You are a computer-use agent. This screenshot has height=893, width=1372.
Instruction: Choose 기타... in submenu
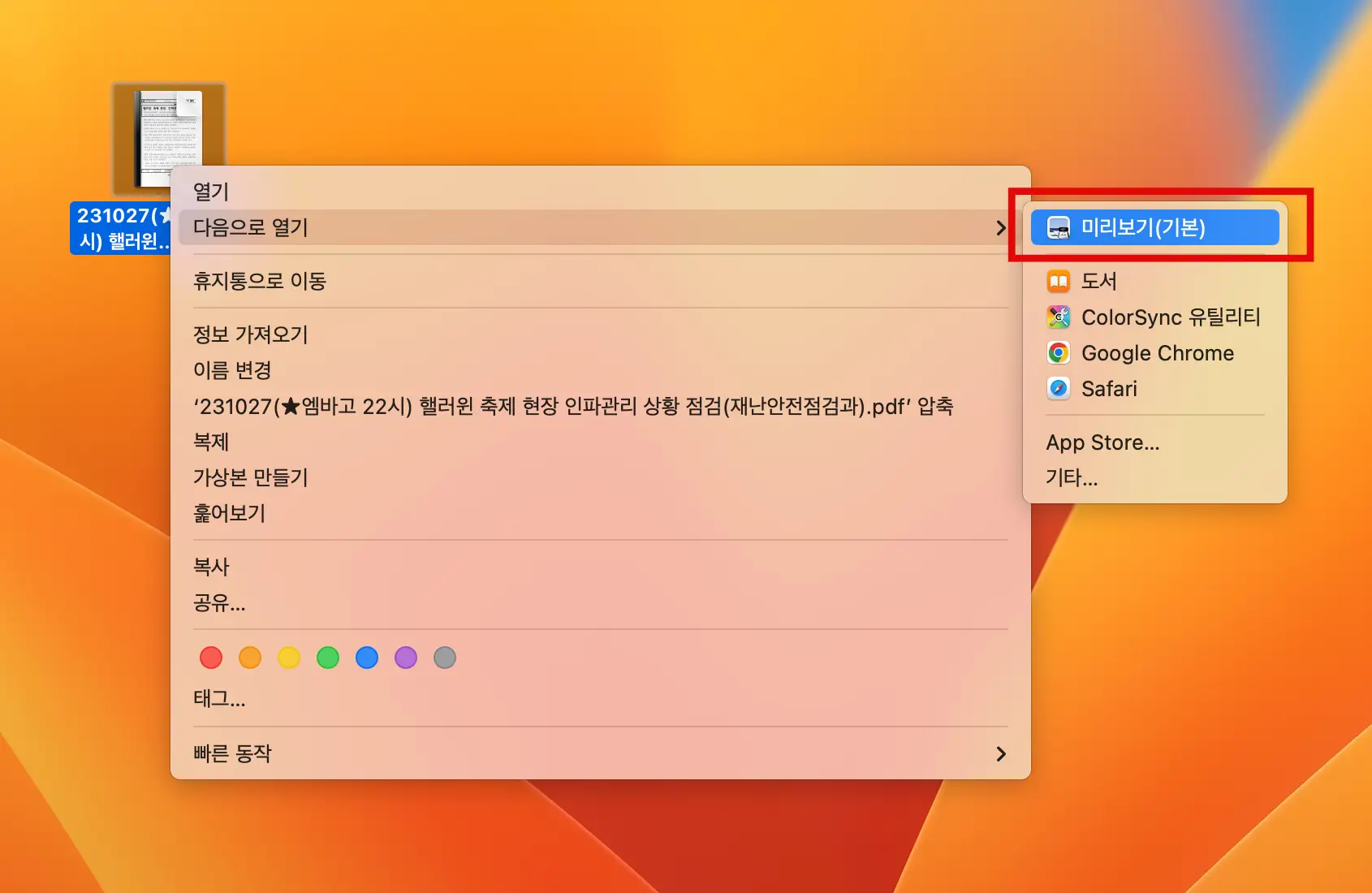(1154, 477)
